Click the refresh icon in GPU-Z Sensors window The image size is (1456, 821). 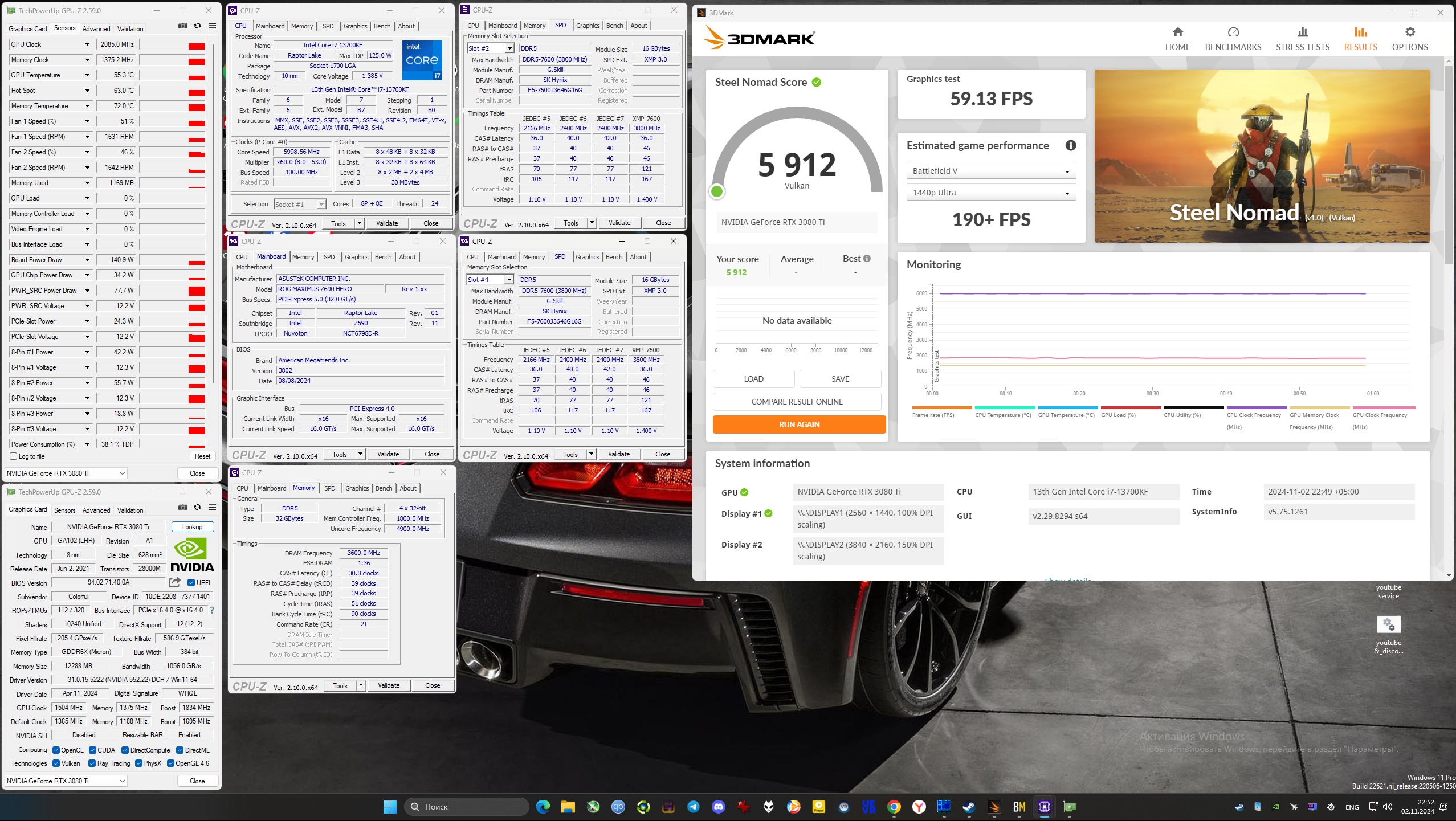[197, 26]
